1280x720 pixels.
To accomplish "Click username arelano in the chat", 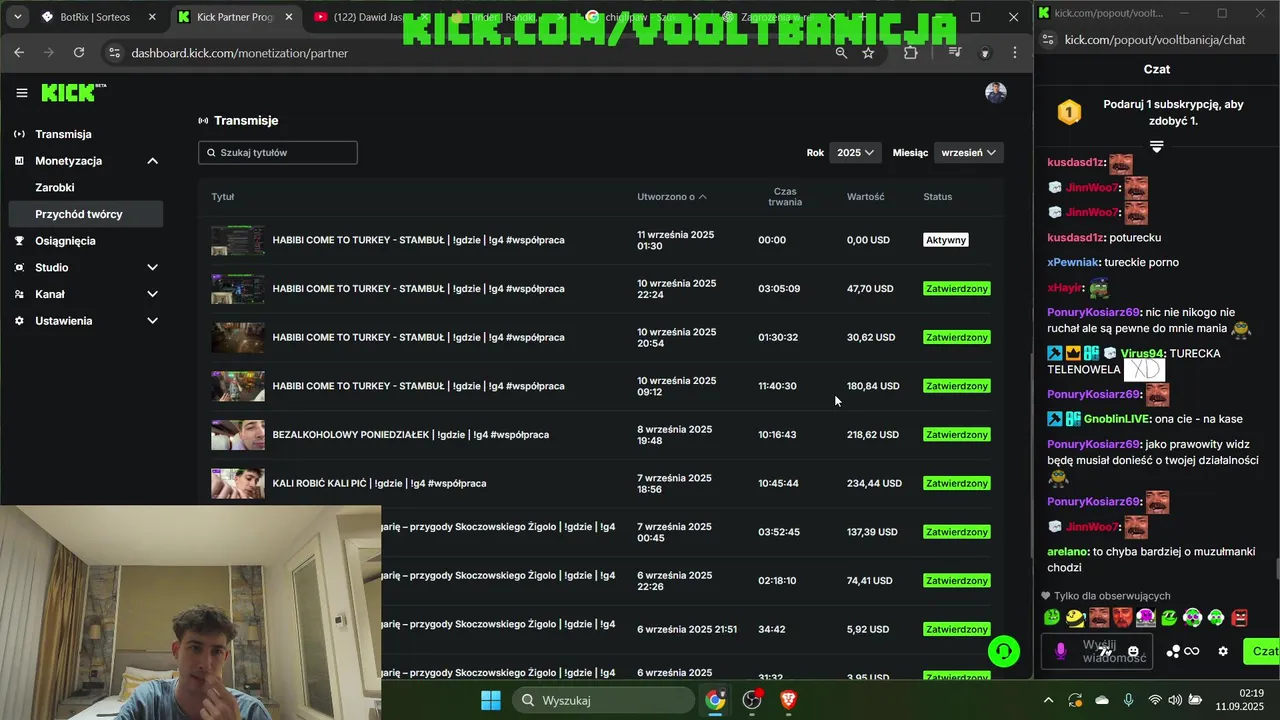I will pos(1067,552).
